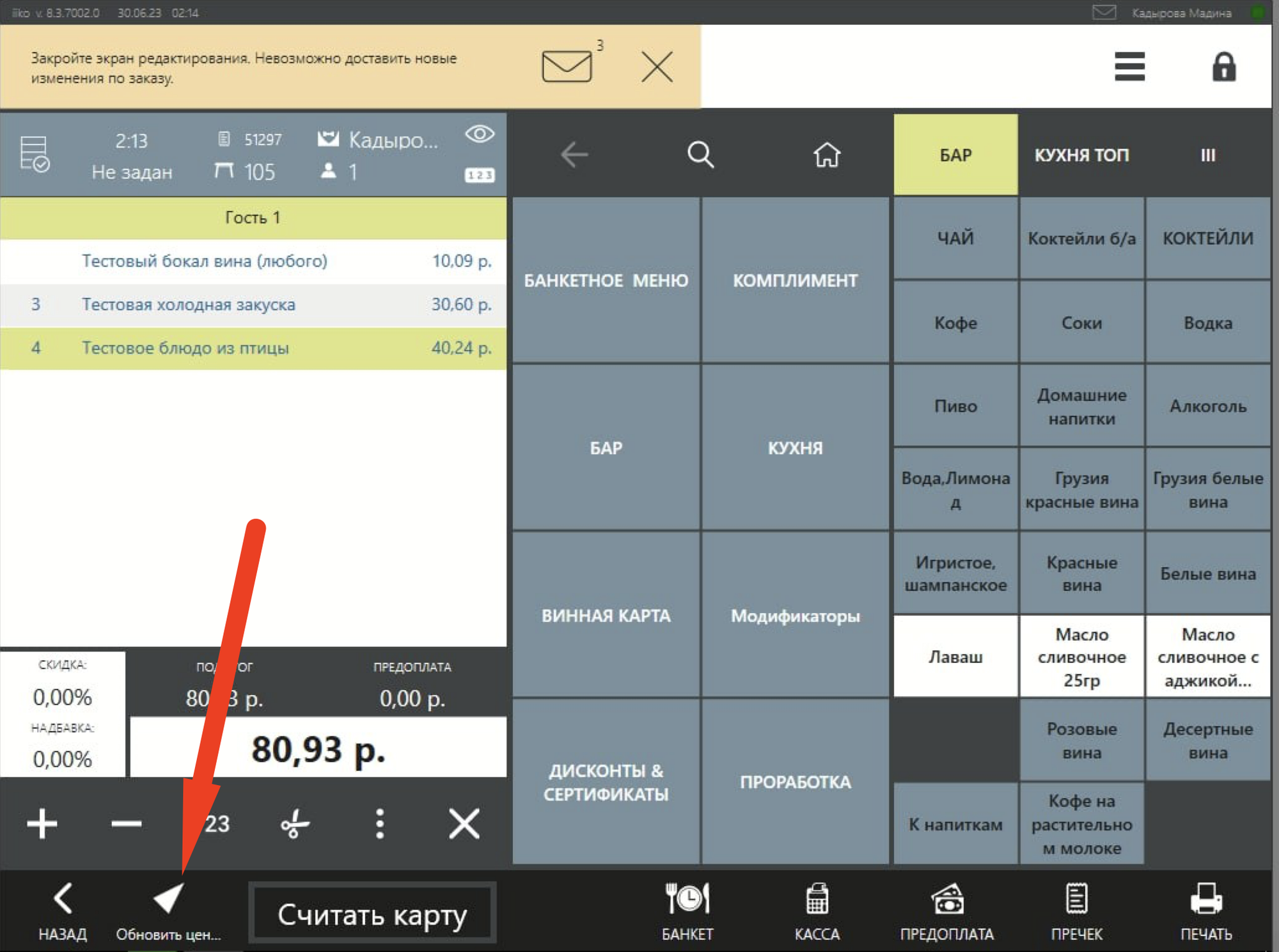Screen dimensions: 1279x952
Task: Open the magnifier search icon in menu
Action: point(700,155)
